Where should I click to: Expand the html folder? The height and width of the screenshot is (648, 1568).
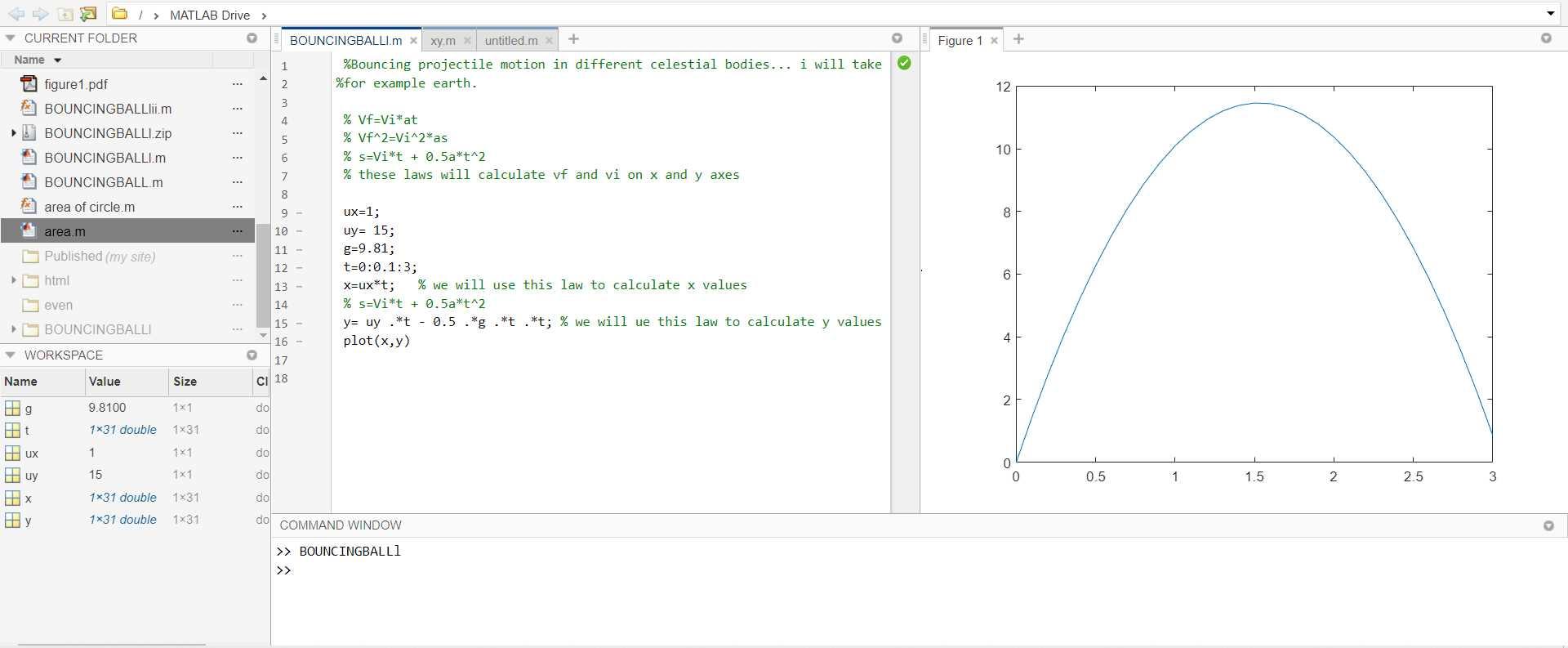(13, 279)
